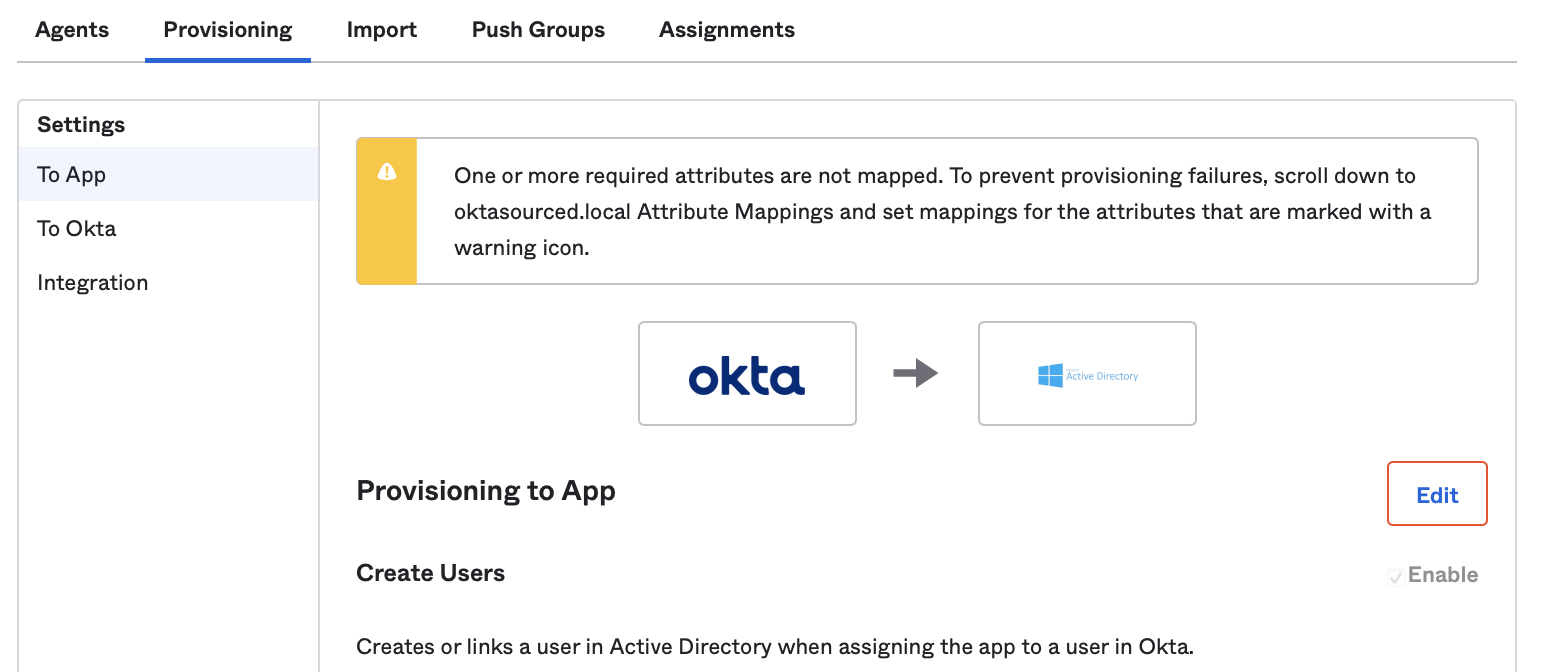Click the 'Creates or links a user' description

pyautogui.click(x=775, y=646)
